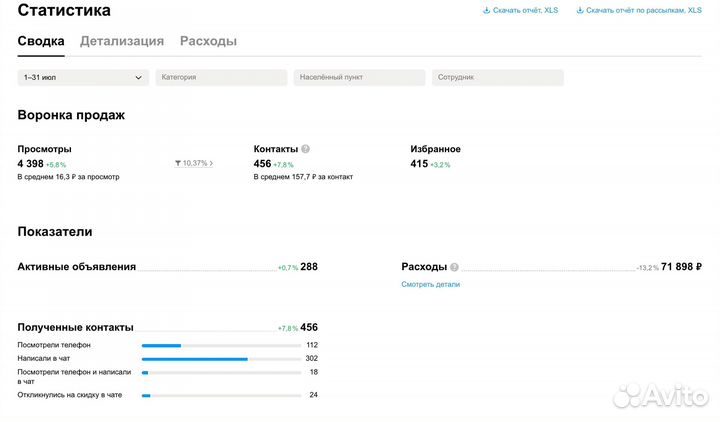Click the Сотрудник filter field
The height and width of the screenshot is (421, 720).
[x=497, y=77]
